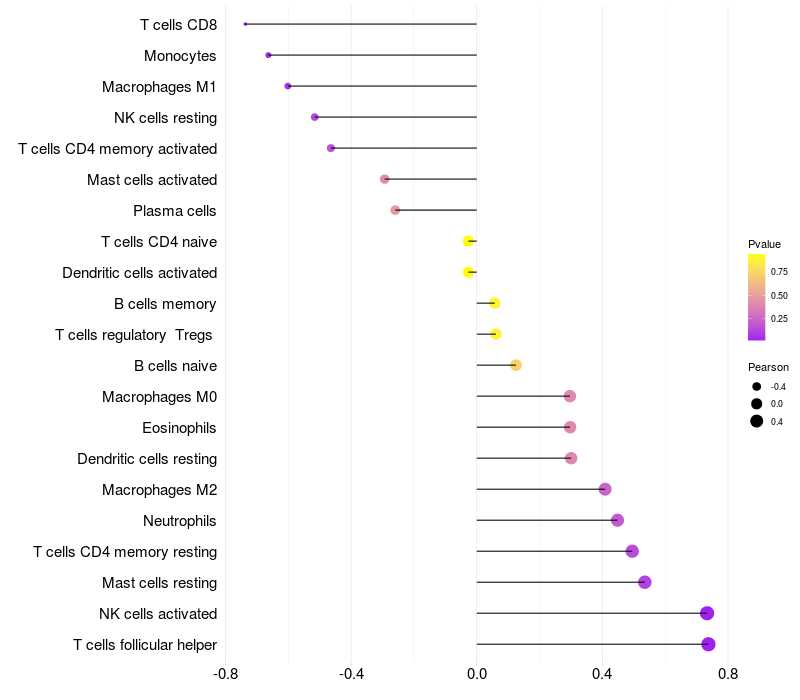Select the Mast cells resting dot
Screen dimensions: 800x700
(644, 582)
